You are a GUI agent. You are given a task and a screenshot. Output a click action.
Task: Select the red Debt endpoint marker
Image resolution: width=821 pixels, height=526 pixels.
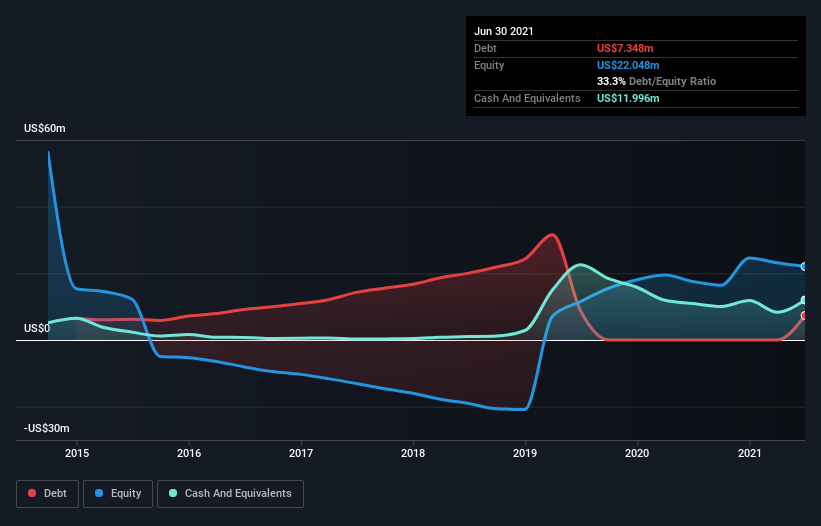pos(804,316)
